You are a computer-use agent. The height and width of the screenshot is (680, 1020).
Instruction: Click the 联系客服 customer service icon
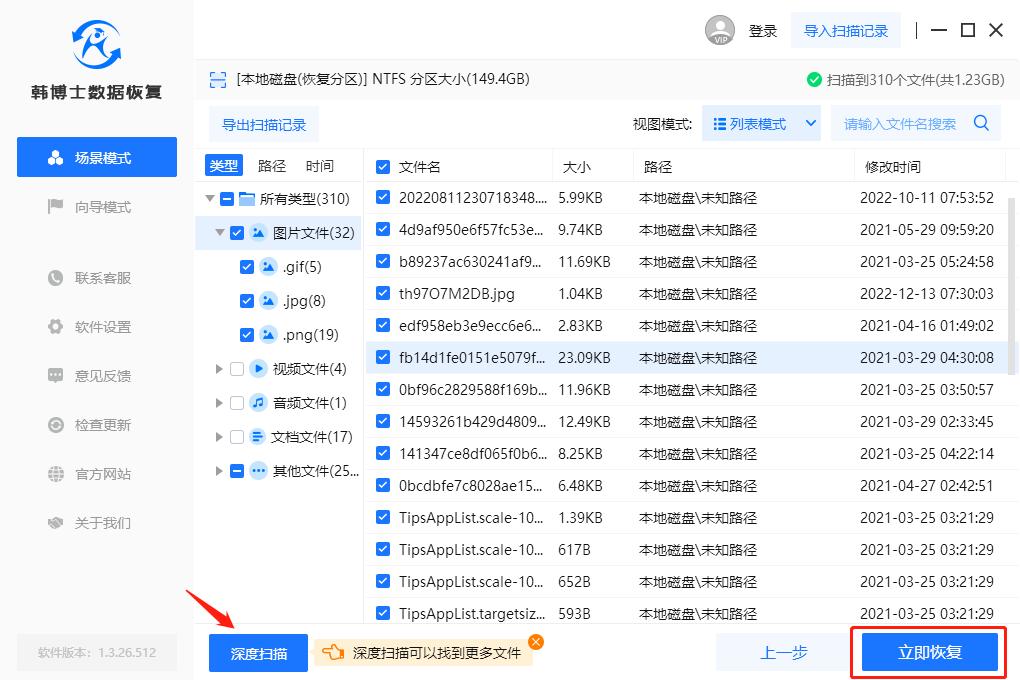[x=57, y=278]
